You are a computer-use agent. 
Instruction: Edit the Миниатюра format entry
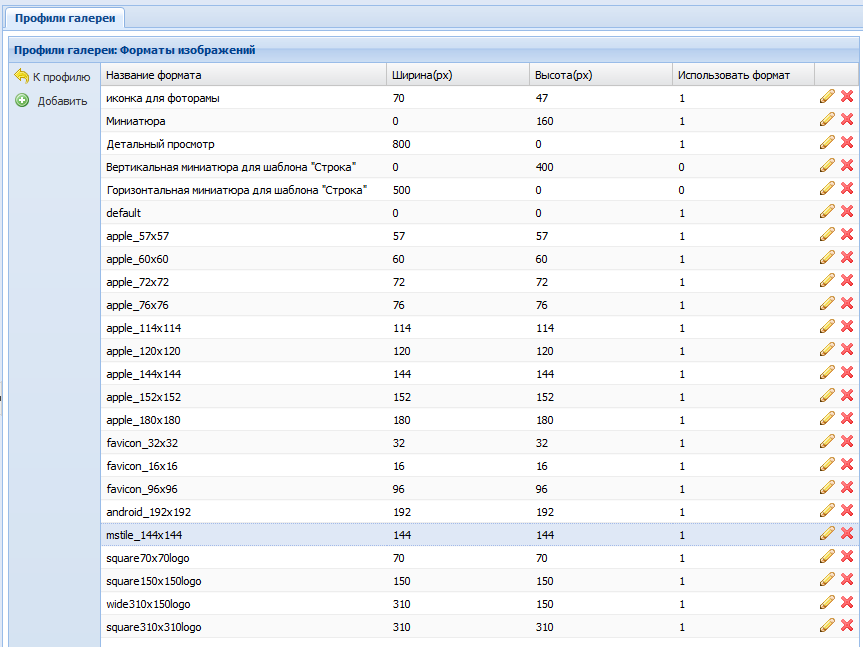[827, 120]
